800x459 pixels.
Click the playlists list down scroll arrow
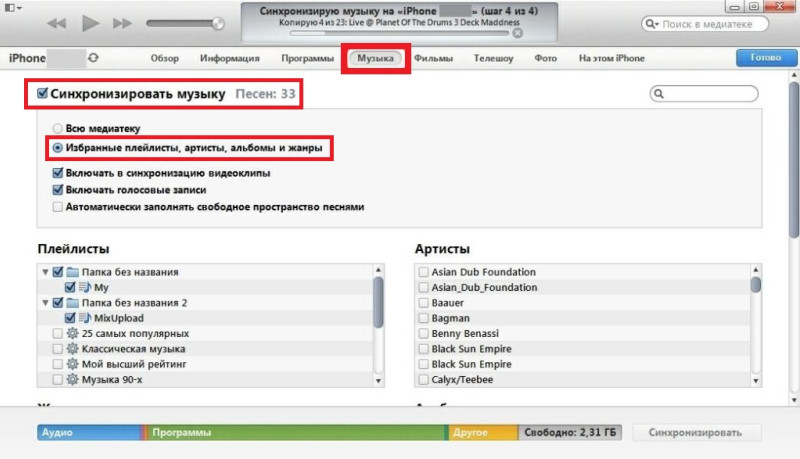(378, 380)
